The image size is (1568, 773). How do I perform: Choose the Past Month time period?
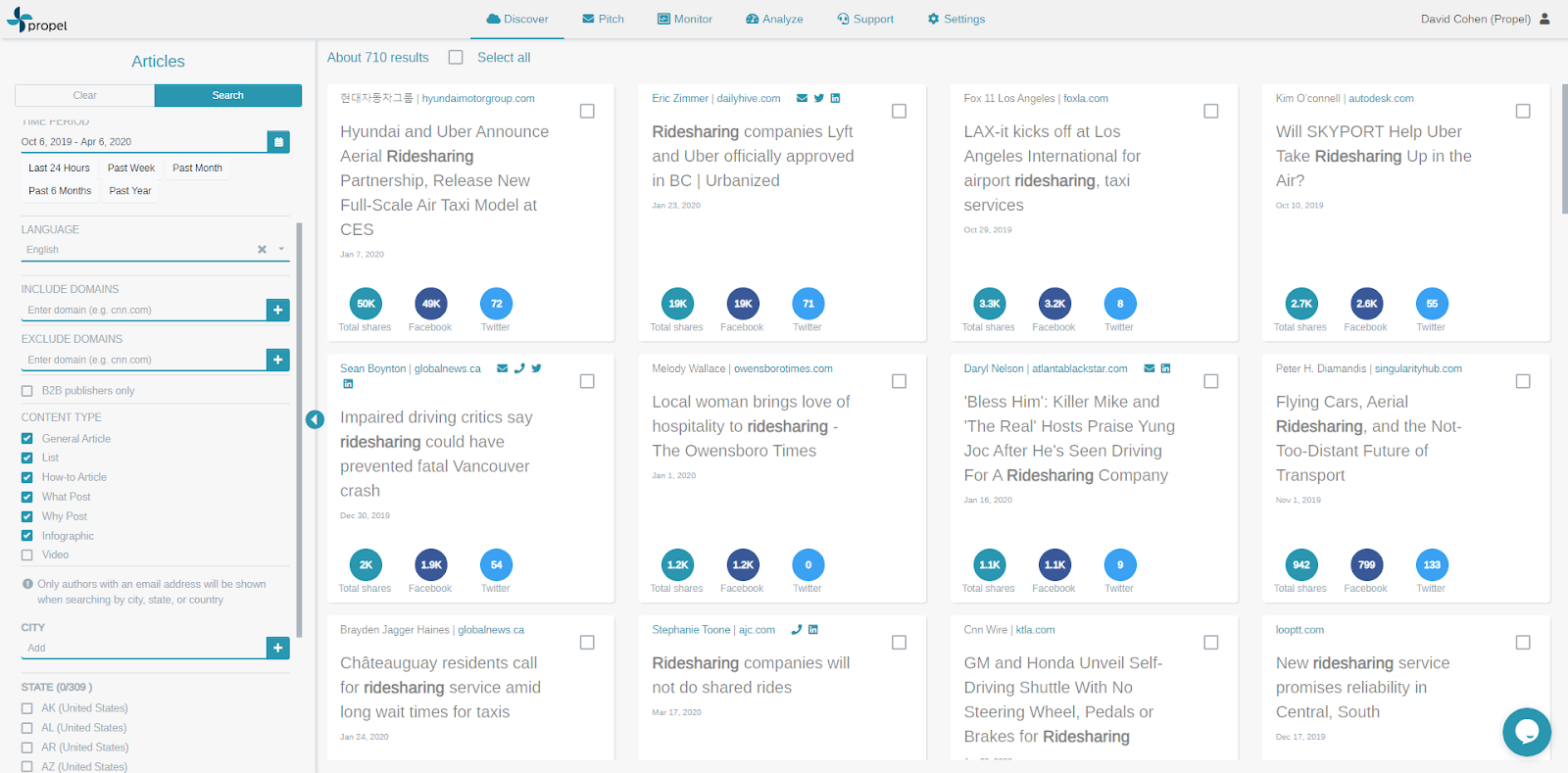coord(197,169)
